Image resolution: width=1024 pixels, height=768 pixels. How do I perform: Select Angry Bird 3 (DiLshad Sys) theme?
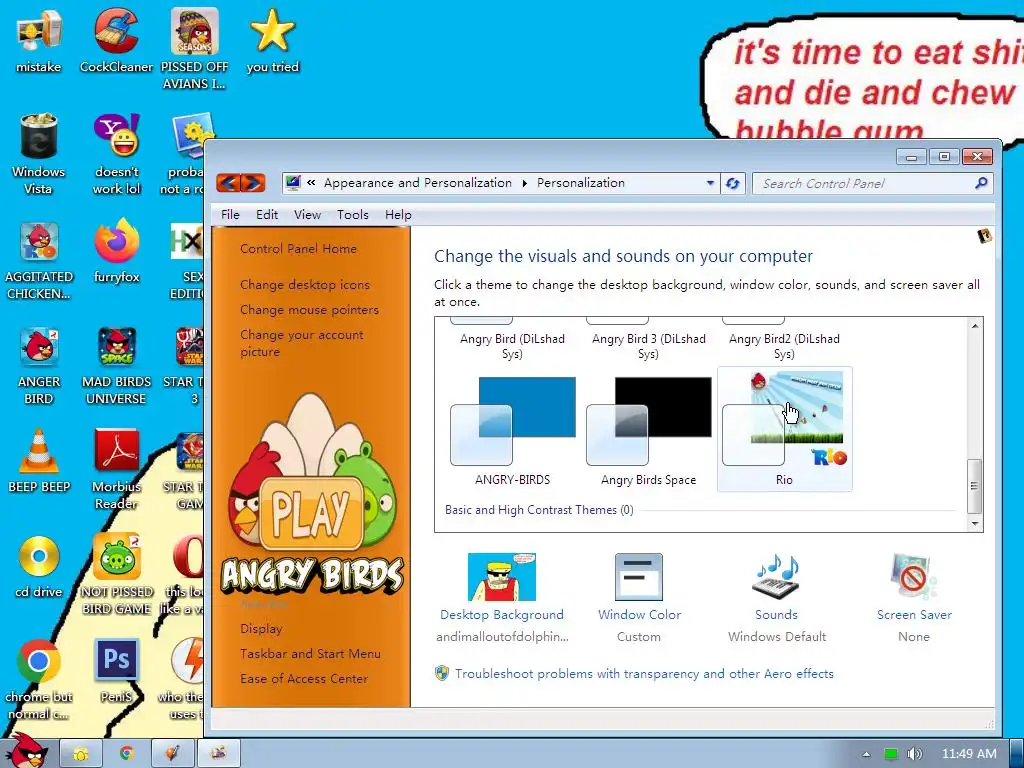[648, 341]
